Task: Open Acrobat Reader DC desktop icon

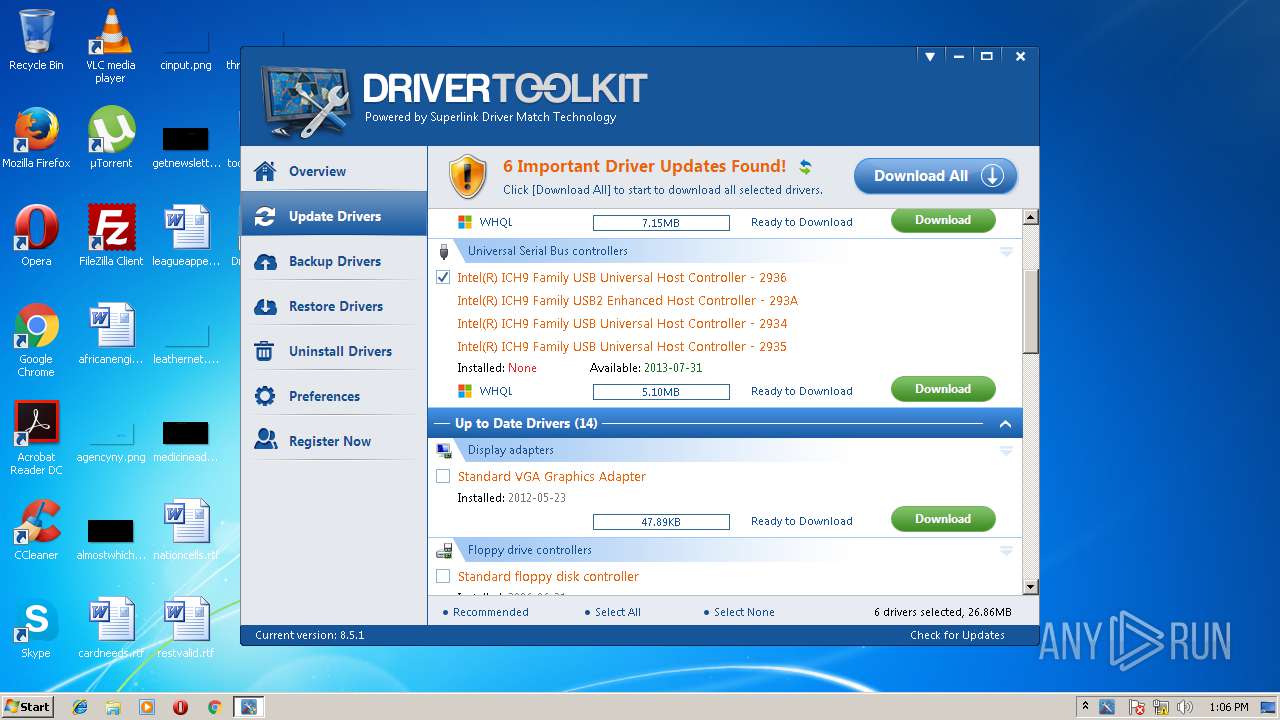Action: tap(36, 438)
